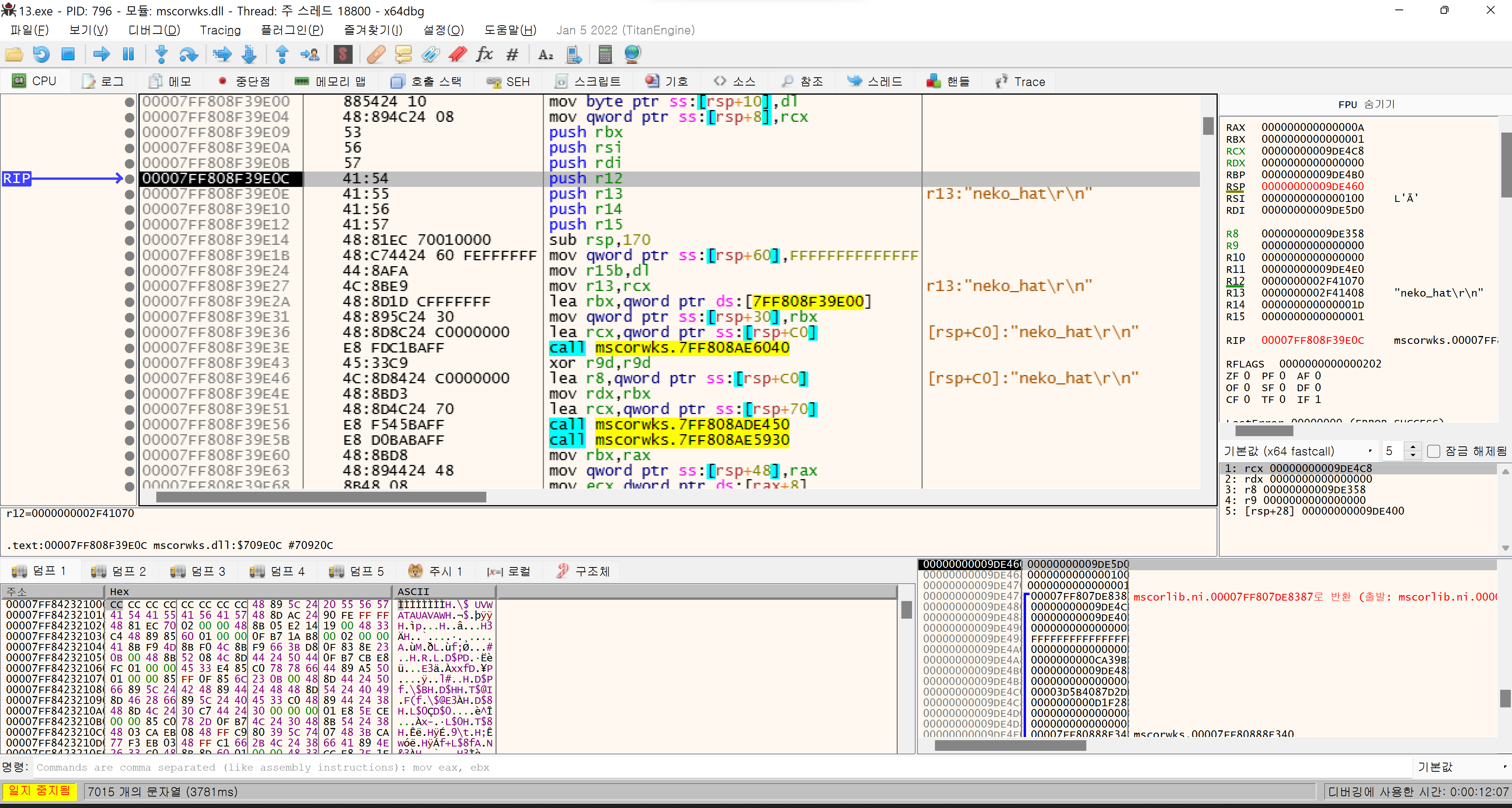Select the RSP register value
The width and height of the screenshot is (1512, 808).
(x=1312, y=187)
